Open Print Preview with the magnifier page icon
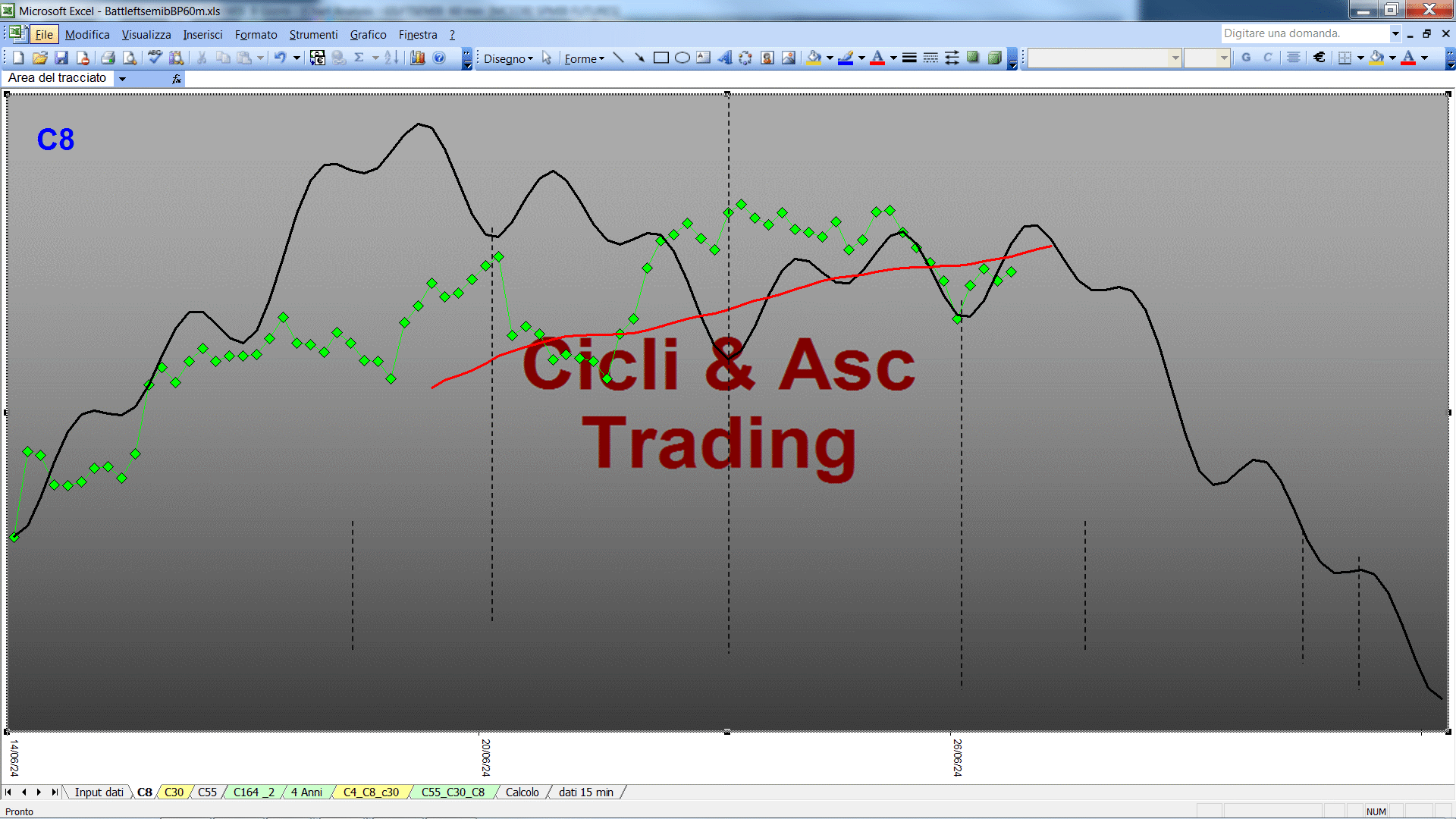This screenshot has width=1456, height=819. point(130,58)
